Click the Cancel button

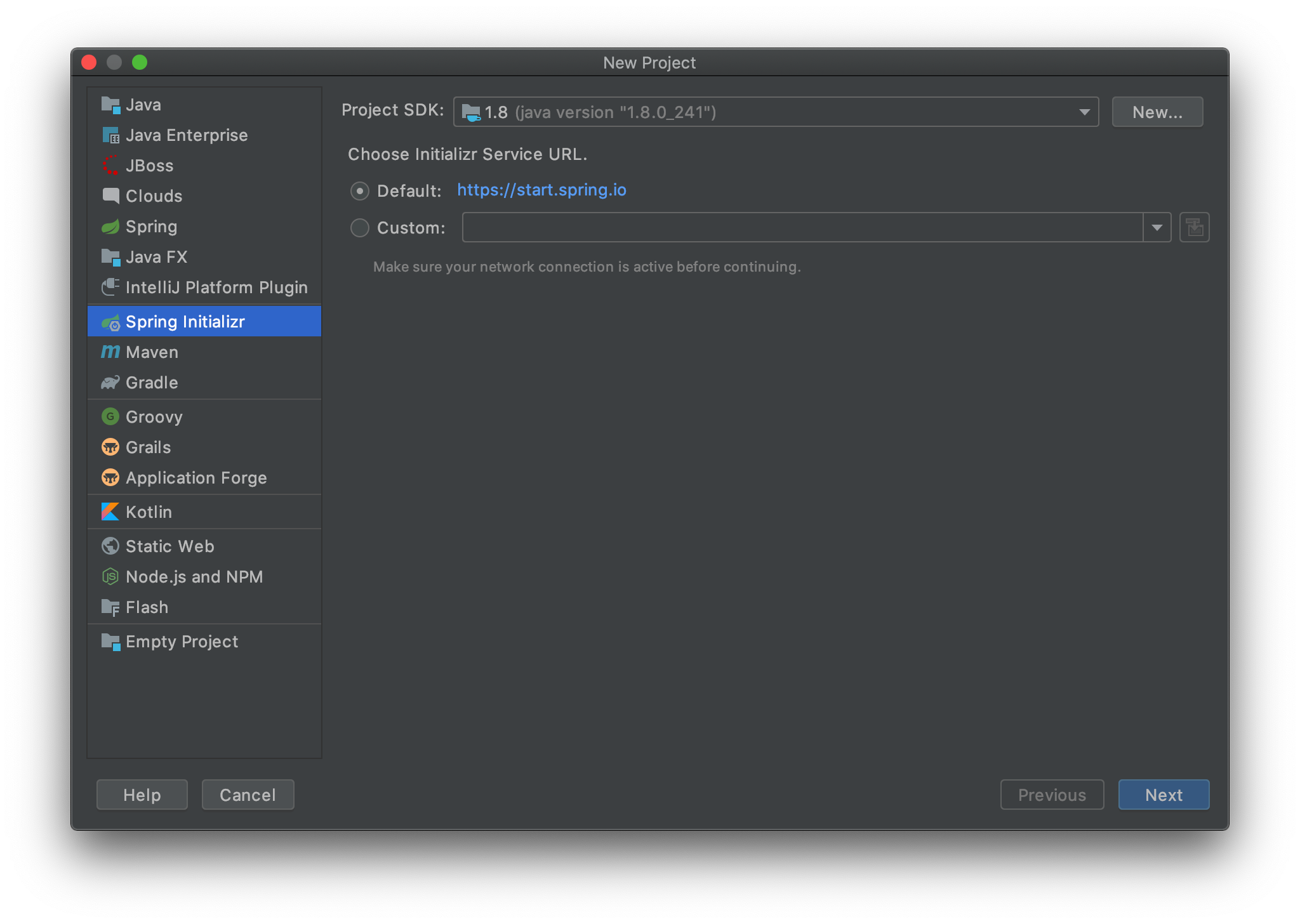248,795
